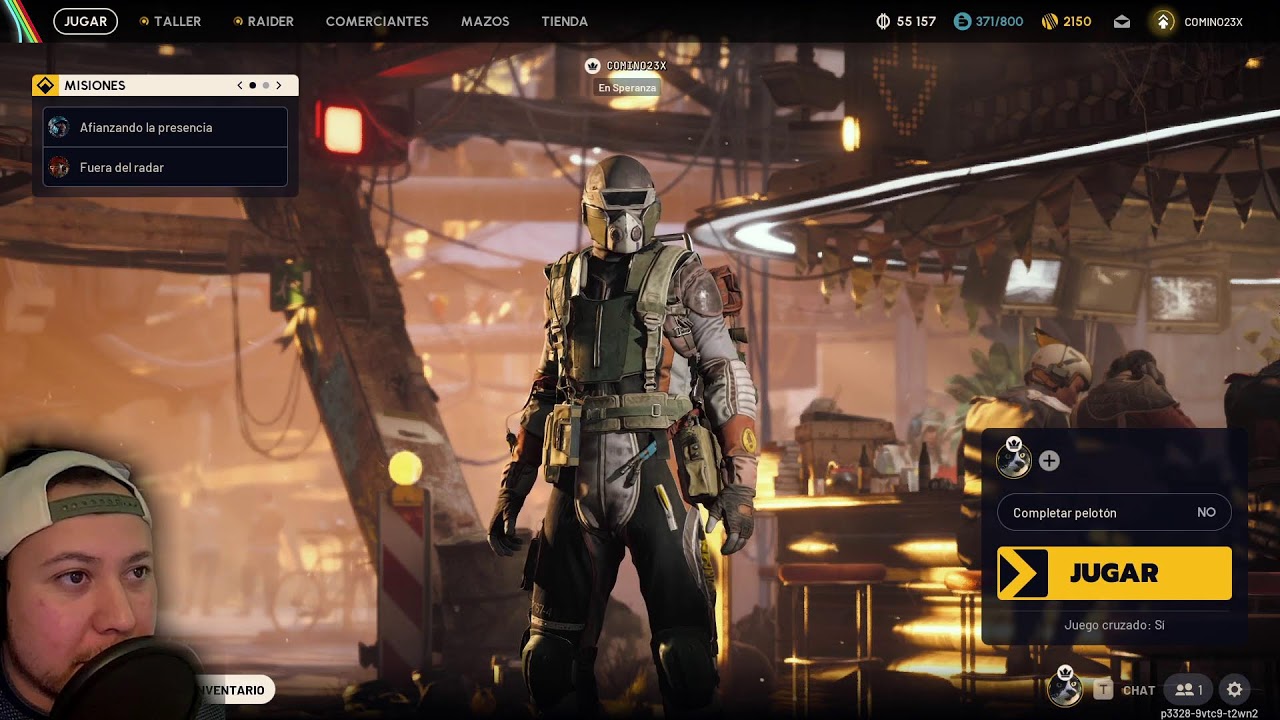Open settings with the gear icon

[x=1235, y=690]
